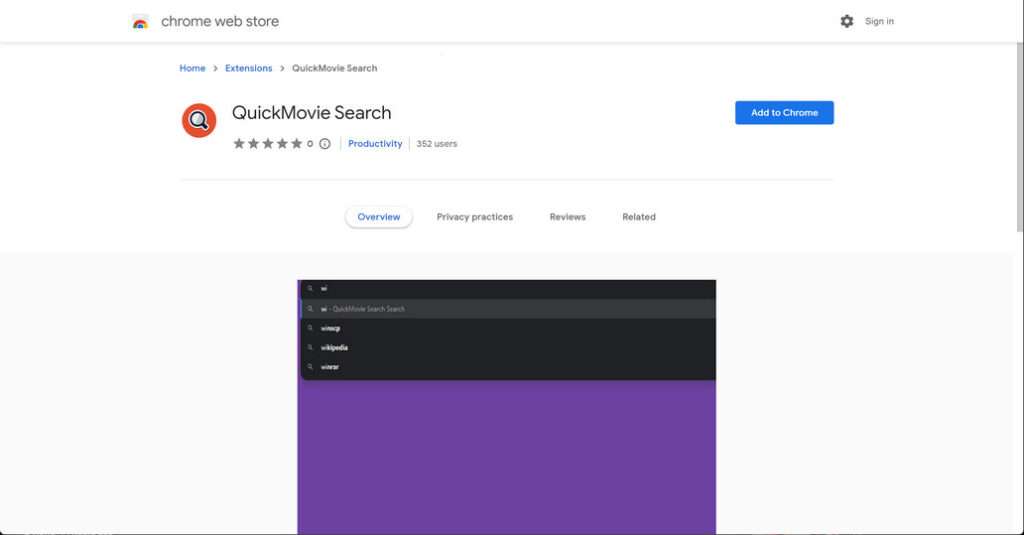Select the Overview tab

point(378,217)
